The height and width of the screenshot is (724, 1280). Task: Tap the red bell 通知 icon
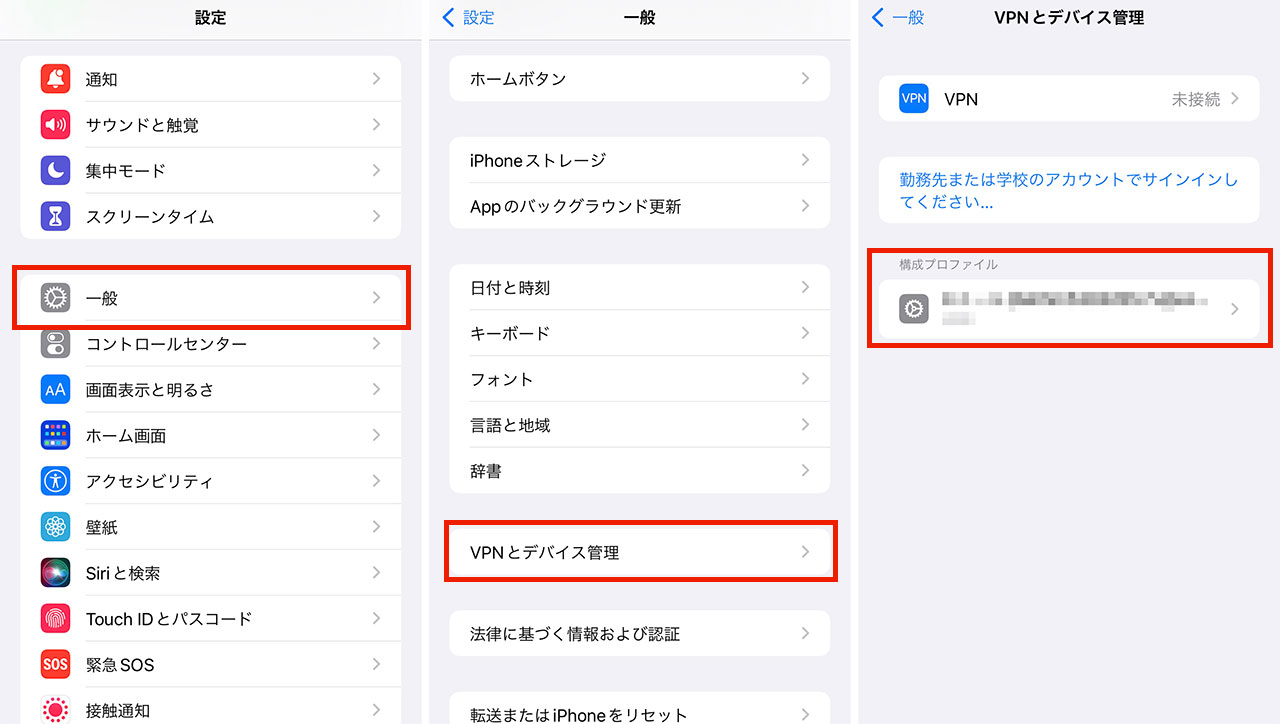(x=55, y=79)
